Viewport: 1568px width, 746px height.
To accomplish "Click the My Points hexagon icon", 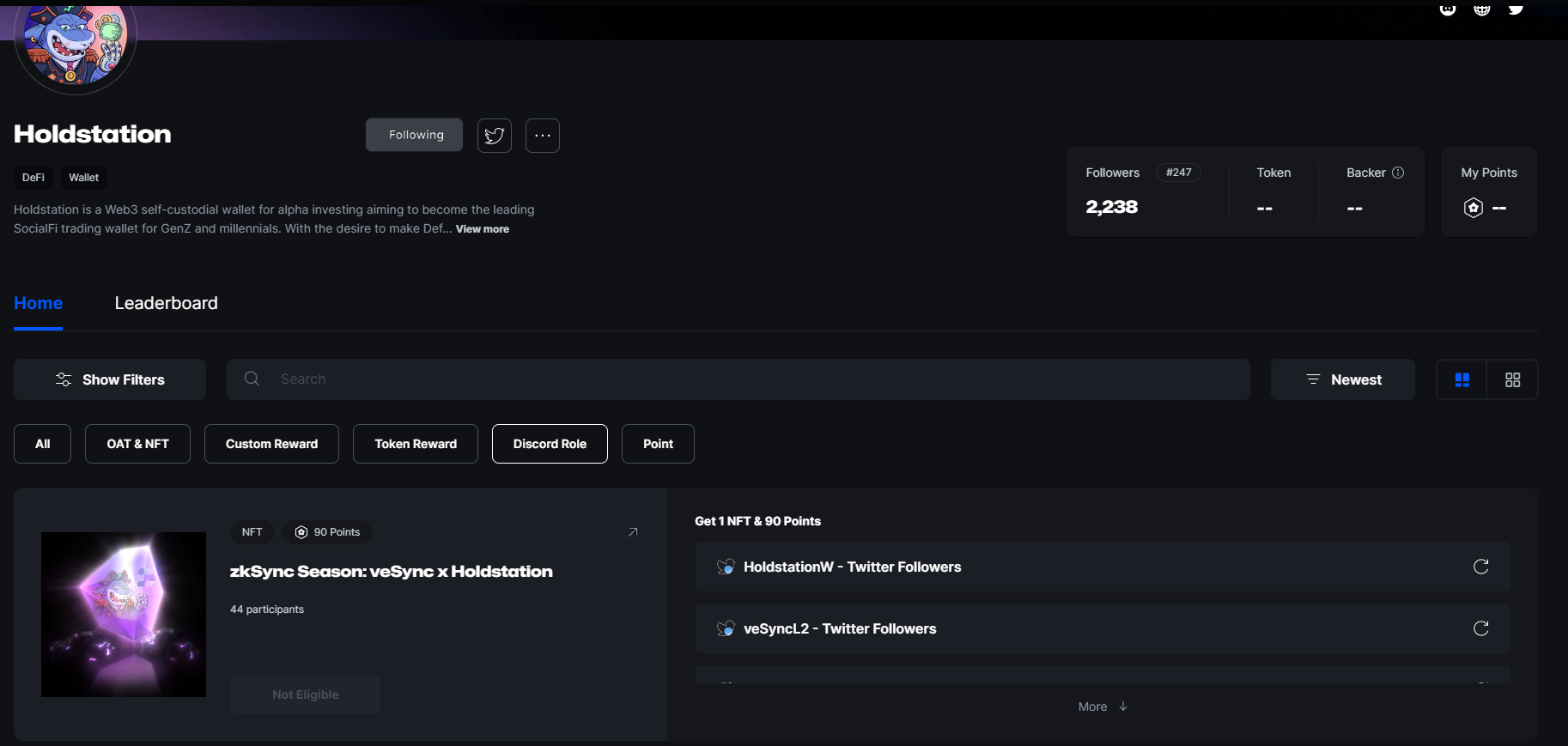I will pyautogui.click(x=1474, y=208).
